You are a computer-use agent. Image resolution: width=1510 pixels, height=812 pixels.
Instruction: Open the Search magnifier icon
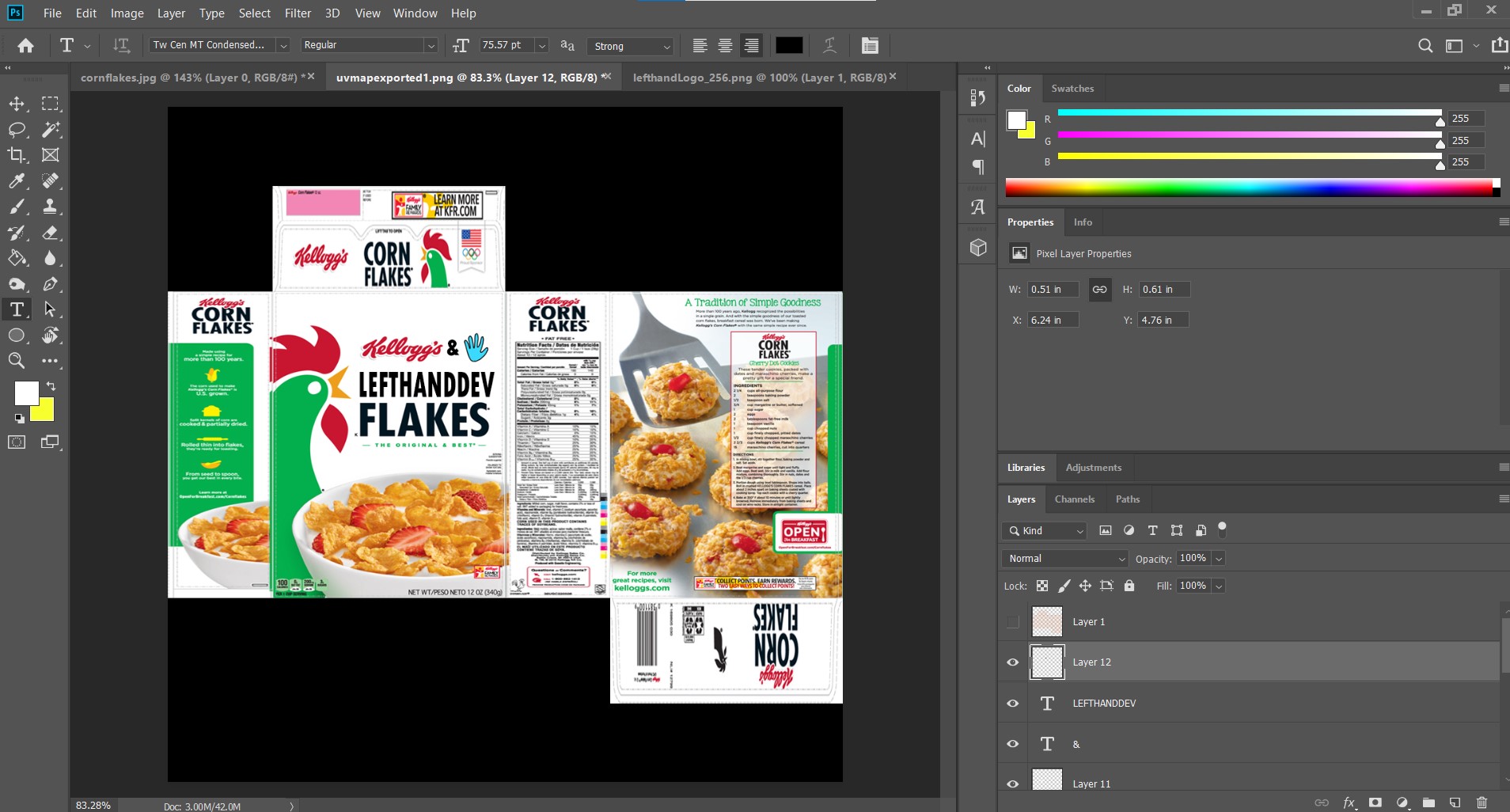point(1425,46)
